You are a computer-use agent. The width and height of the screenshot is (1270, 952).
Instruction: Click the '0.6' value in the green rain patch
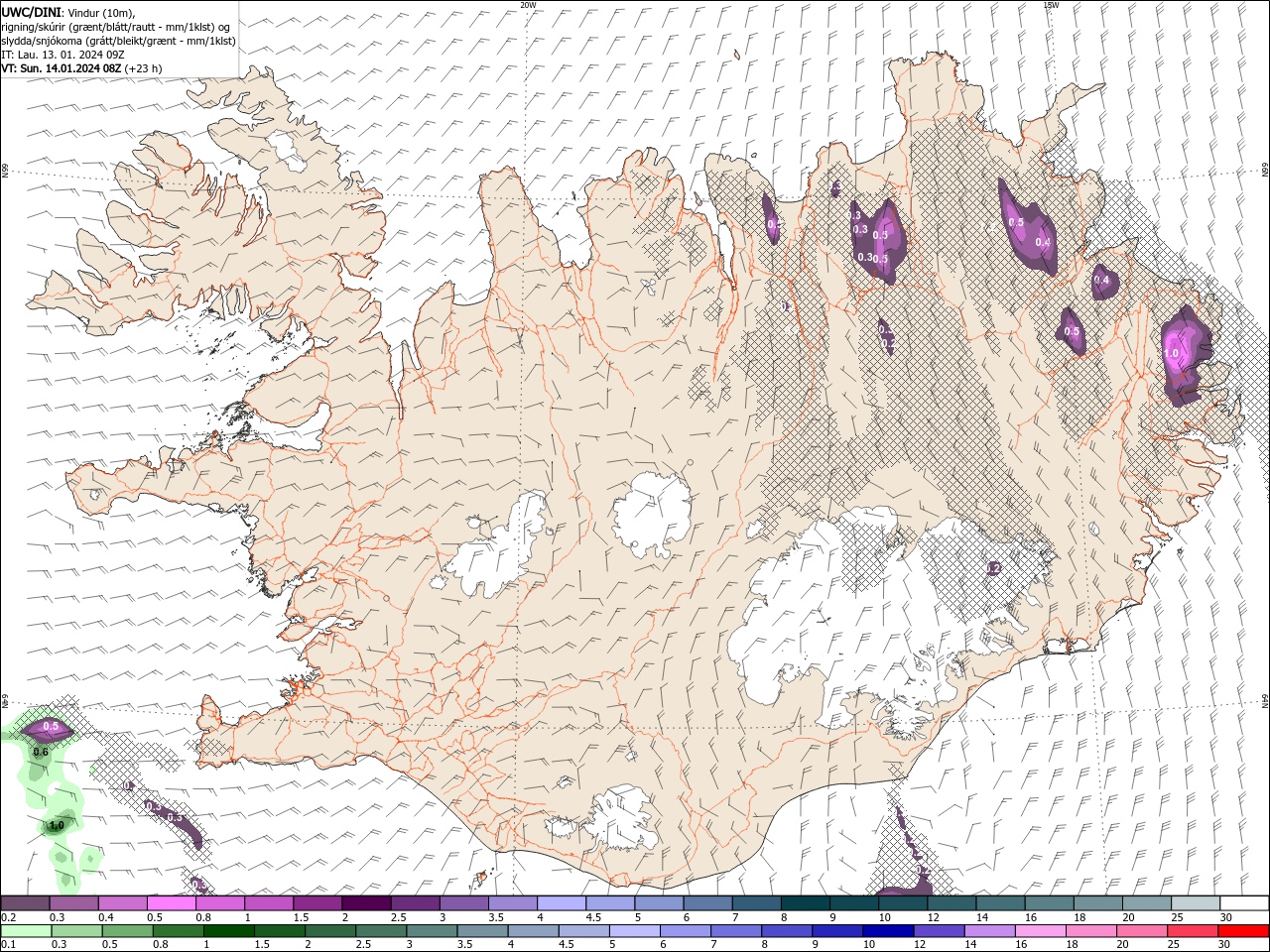click(41, 752)
